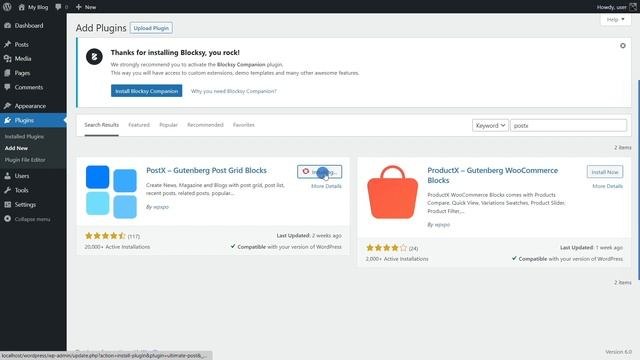Open the comments bubble in admin bar

coord(58,7)
